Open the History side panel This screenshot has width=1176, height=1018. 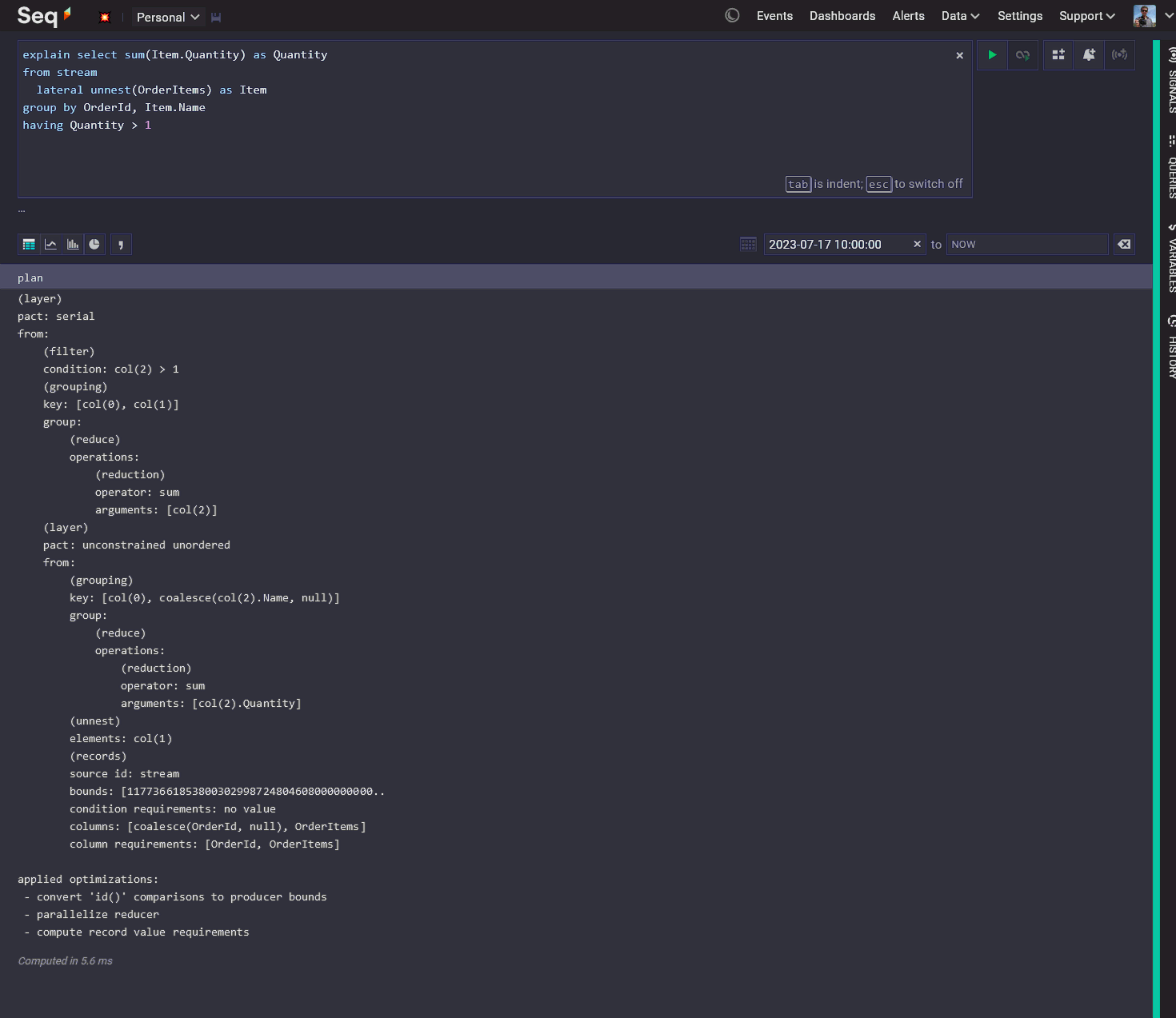point(1171,346)
